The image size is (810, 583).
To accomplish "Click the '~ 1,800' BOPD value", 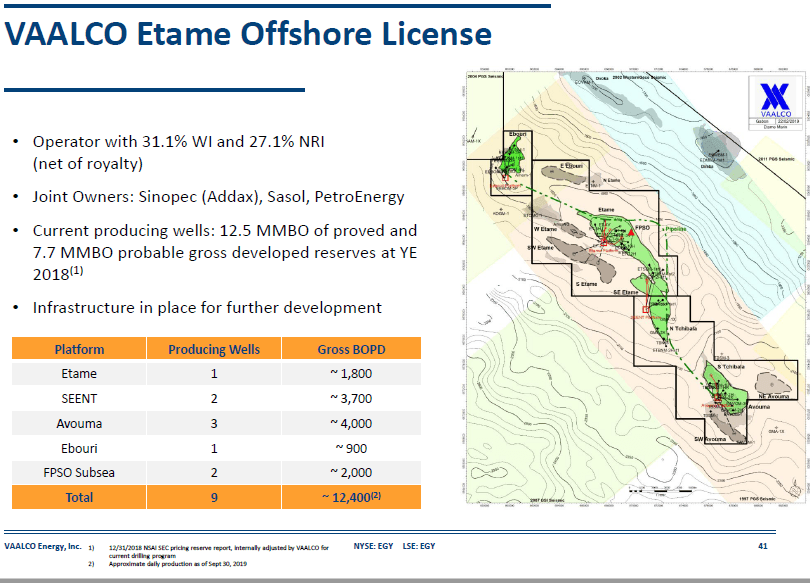I will pyautogui.click(x=351, y=373).
